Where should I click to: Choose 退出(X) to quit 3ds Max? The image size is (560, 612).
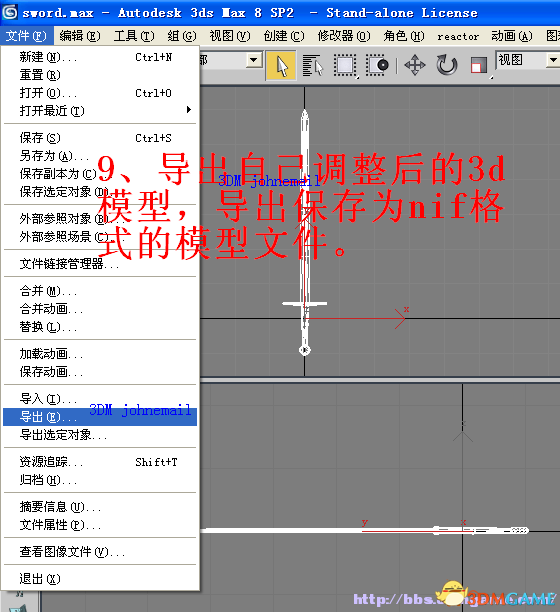pyautogui.click(x=100, y=578)
